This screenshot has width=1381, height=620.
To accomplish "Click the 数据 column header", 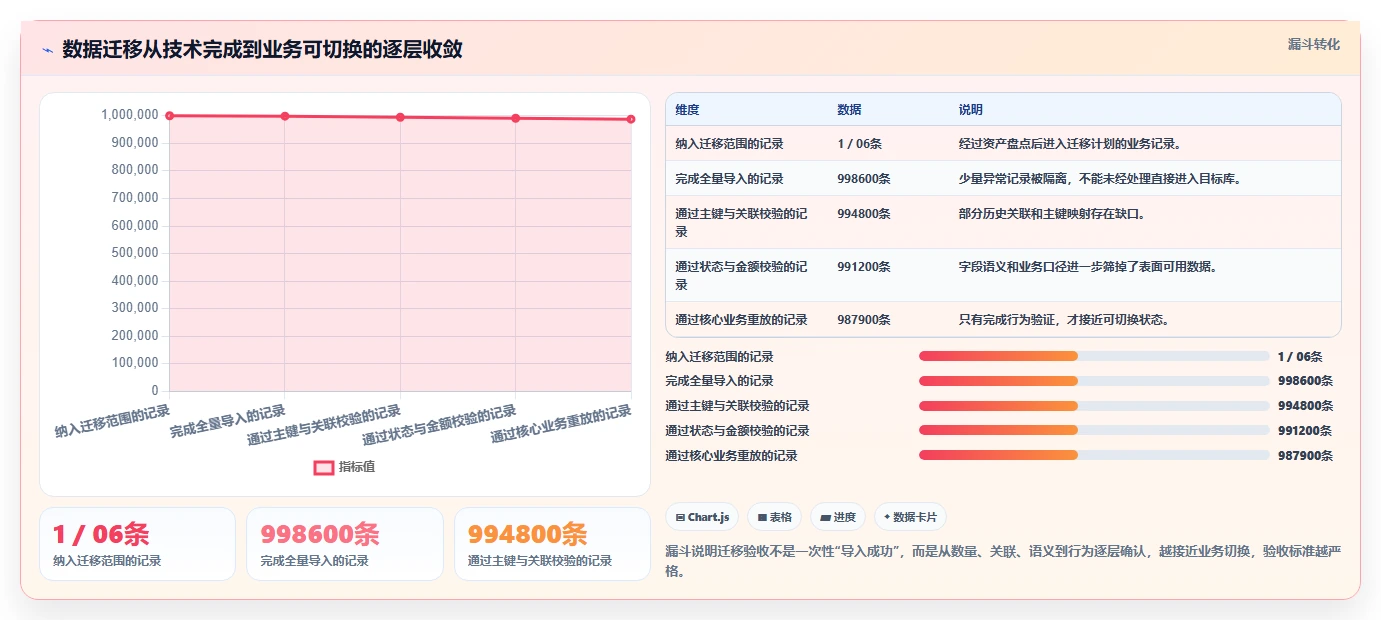I will (849, 110).
